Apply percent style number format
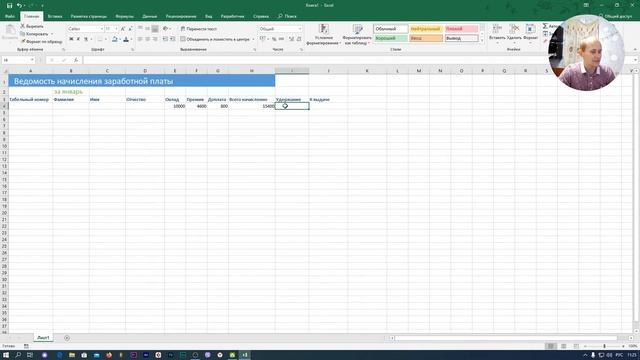640x360 pixels. pyautogui.click(x=274, y=39)
